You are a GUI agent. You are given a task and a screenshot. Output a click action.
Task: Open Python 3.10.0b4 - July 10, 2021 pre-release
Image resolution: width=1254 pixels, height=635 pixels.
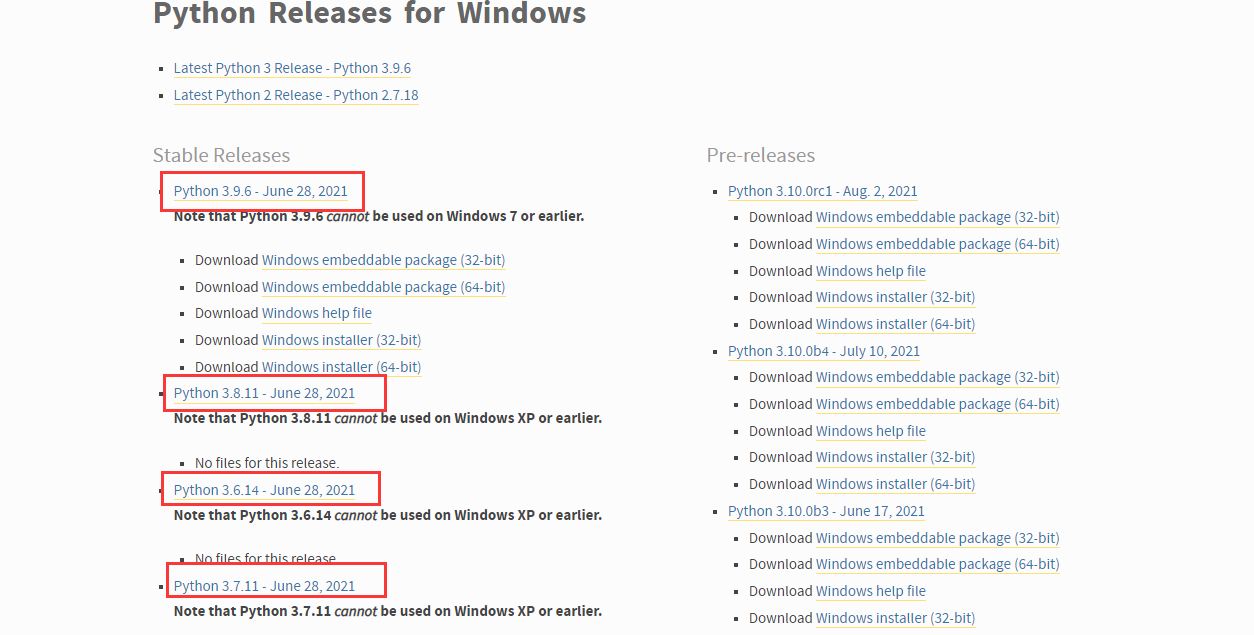pyautogui.click(x=824, y=351)
